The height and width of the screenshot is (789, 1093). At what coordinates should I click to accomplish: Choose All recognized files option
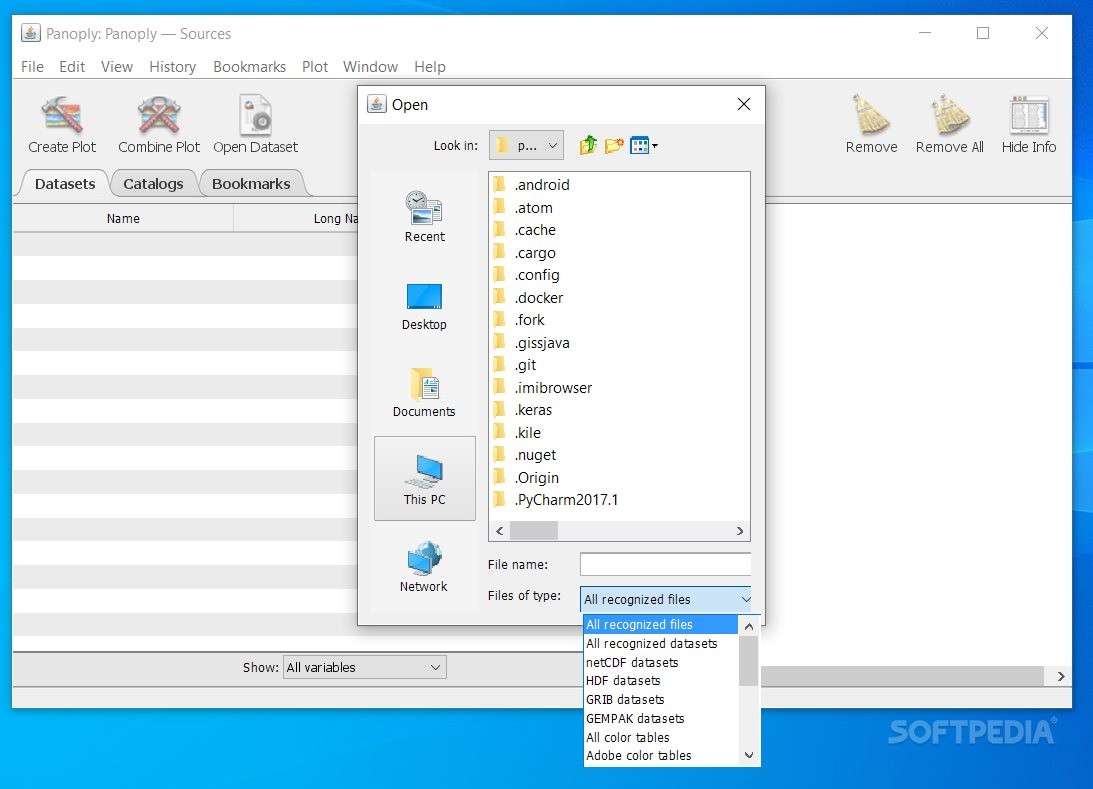pyautogui.click(x=661, y=625)
